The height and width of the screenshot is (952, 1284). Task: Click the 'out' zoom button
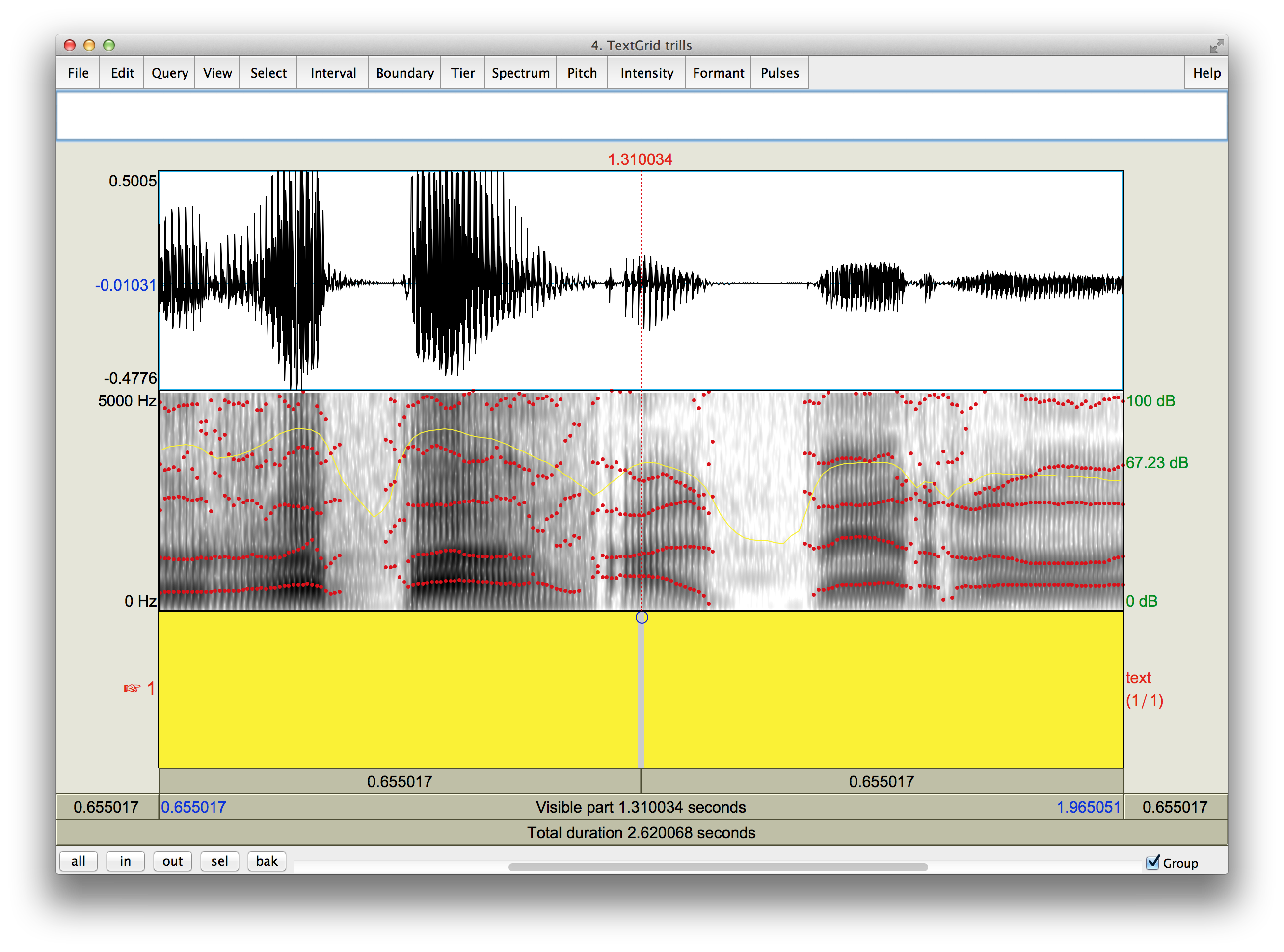pos(172,861)
